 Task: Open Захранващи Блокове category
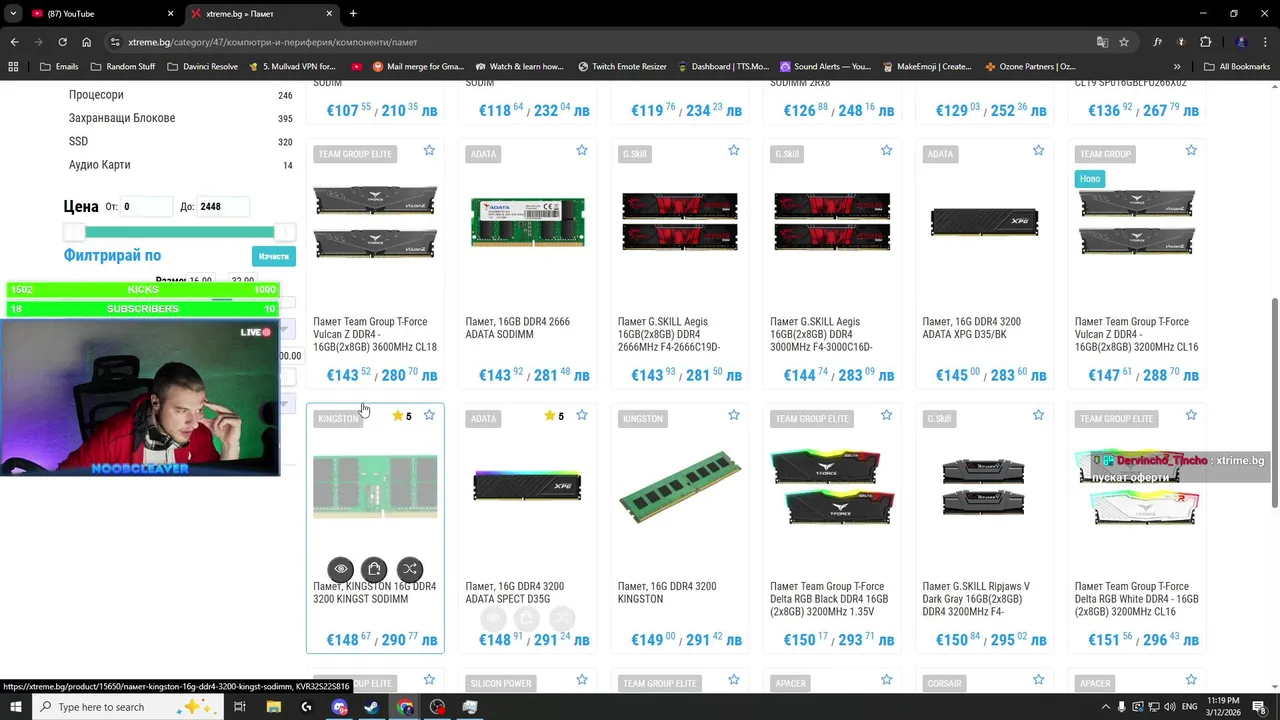click(x=122, y=118)
